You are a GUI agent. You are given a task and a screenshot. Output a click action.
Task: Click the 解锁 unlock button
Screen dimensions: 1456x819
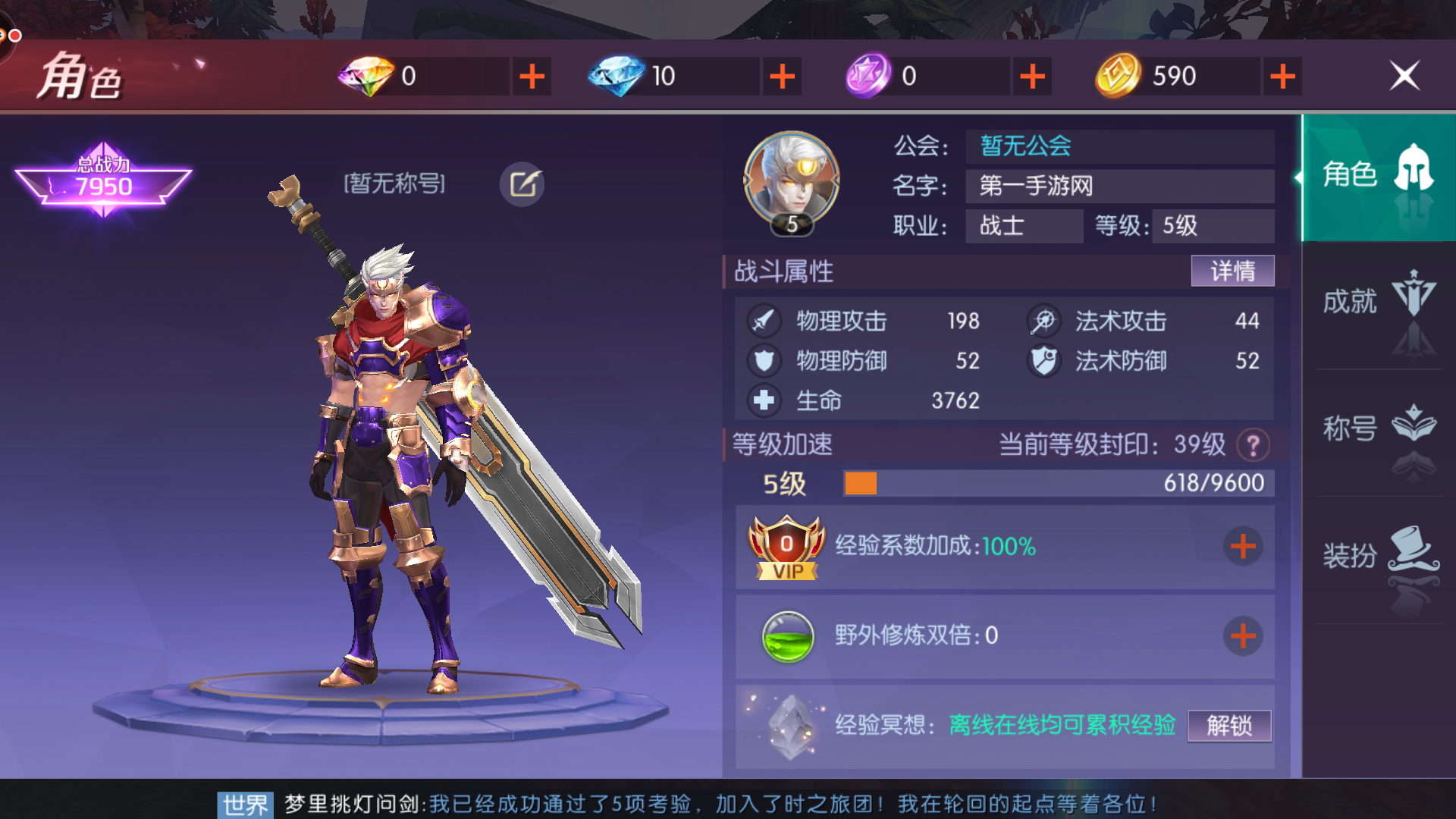point(1229,726)
